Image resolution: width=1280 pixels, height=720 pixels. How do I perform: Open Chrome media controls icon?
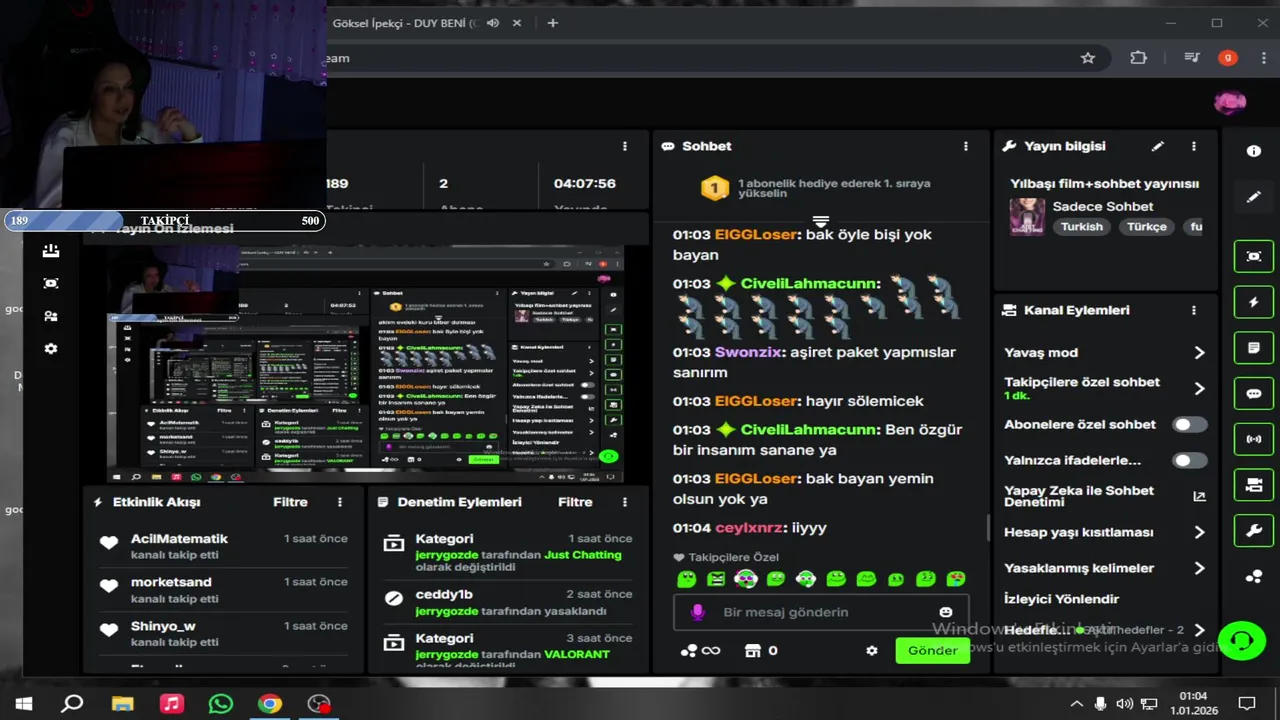tap(1191, 58)
